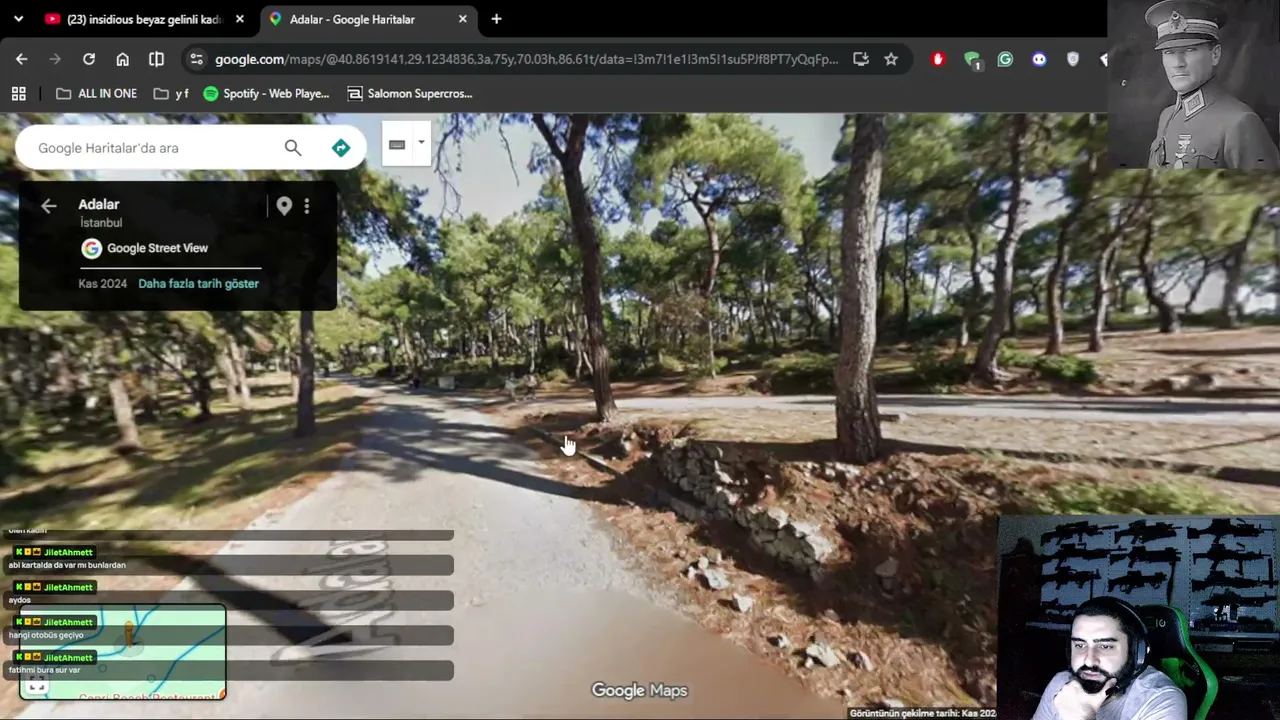Focus the google.com/maps address bar
Image resolution: width=1280 pixels, height=720 pixels.
[x=527, y=59]
